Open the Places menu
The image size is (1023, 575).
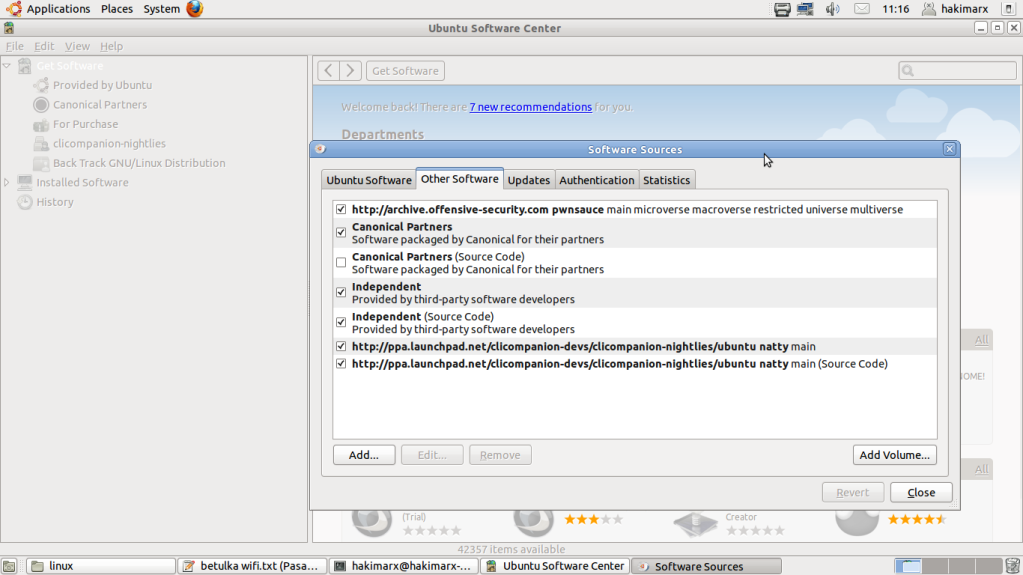tap(117, 9)
